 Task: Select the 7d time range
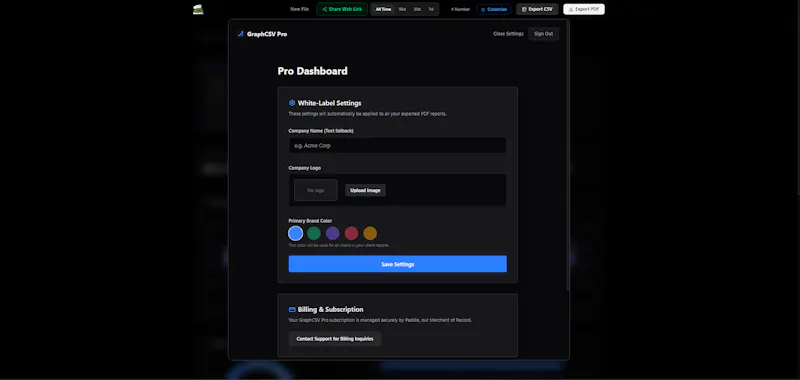click(x=431, y=9)
